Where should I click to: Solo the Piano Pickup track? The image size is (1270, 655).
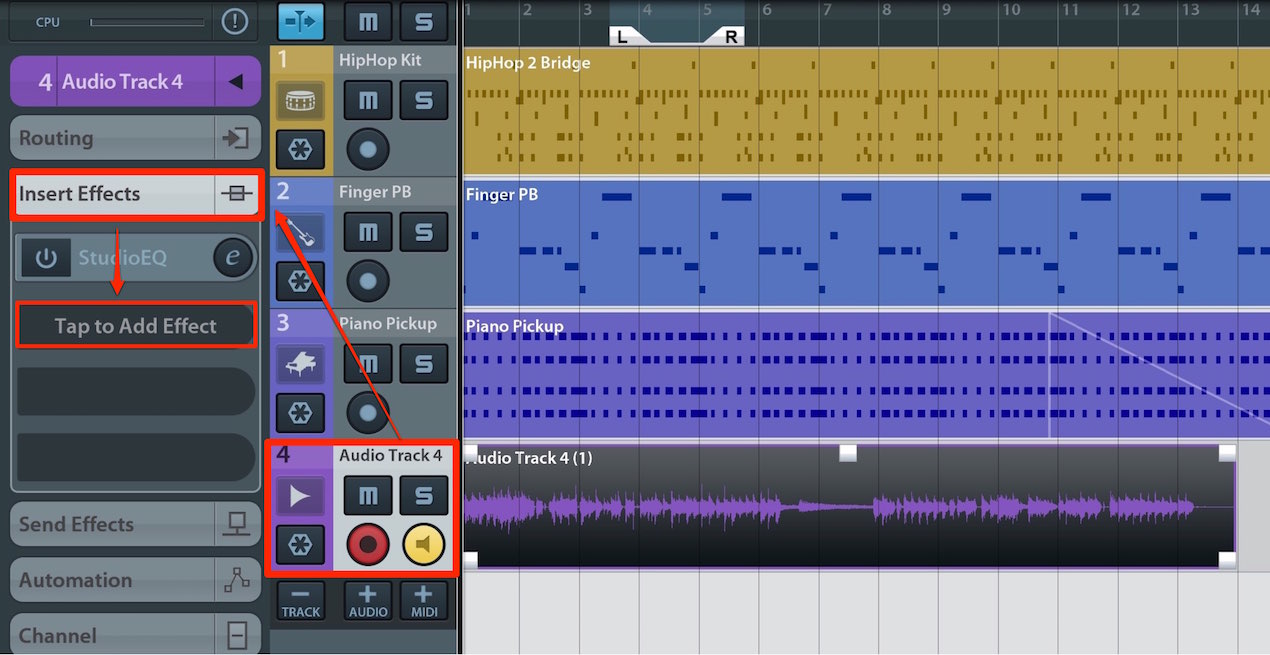(x=424, y=364)
